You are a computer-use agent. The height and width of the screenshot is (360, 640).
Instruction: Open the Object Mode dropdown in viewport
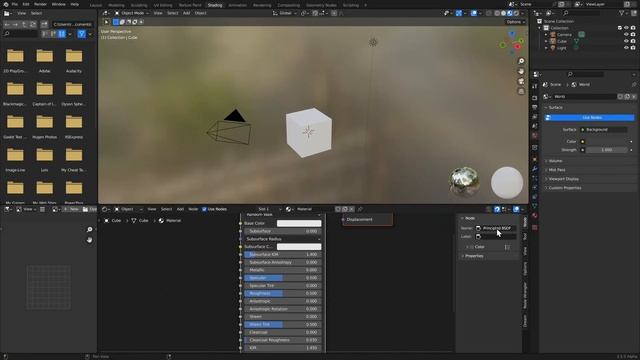(132, 13)
